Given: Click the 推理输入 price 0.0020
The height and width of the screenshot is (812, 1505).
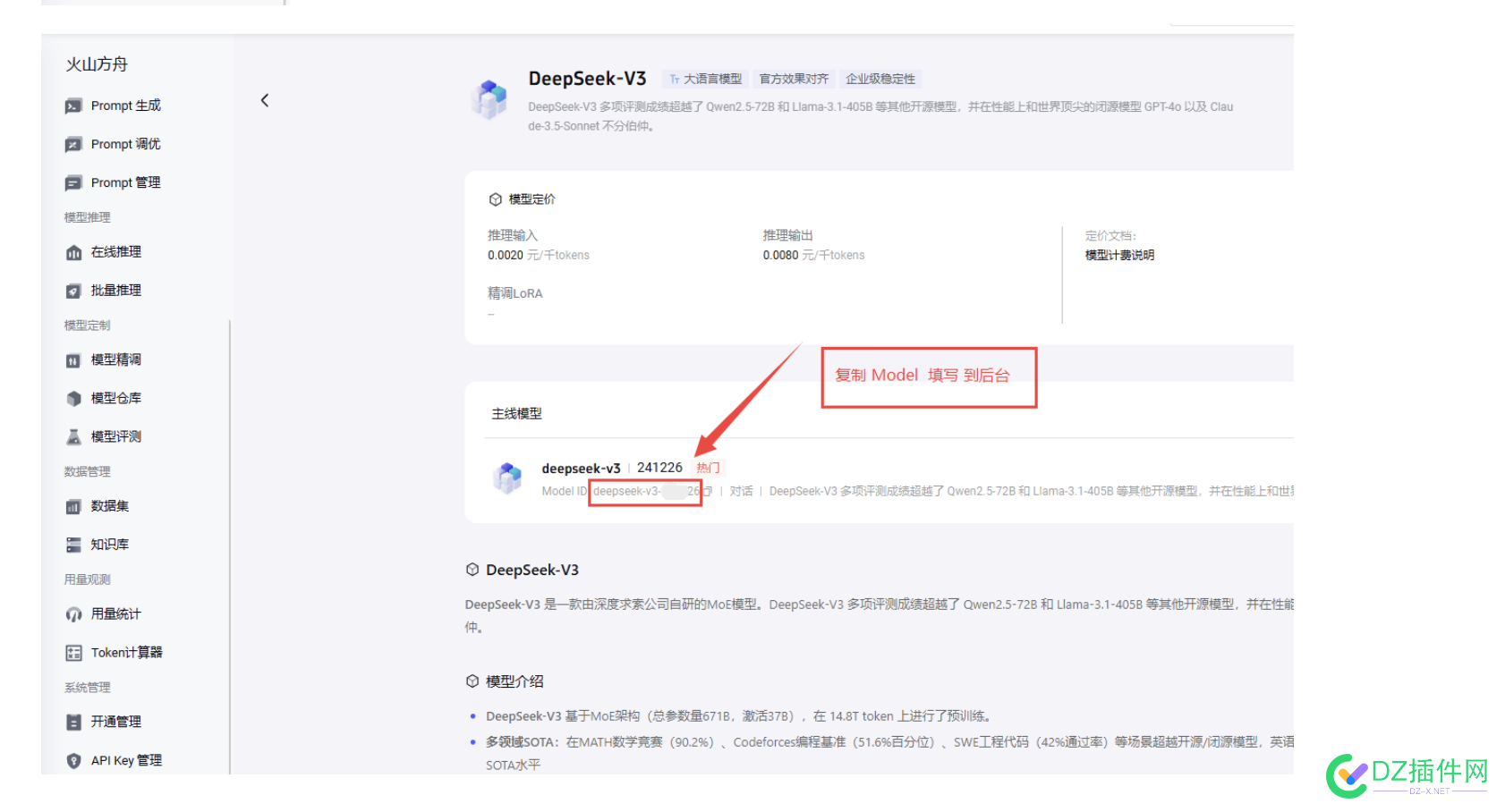Looking at the screenshot, I should (506, 256).
